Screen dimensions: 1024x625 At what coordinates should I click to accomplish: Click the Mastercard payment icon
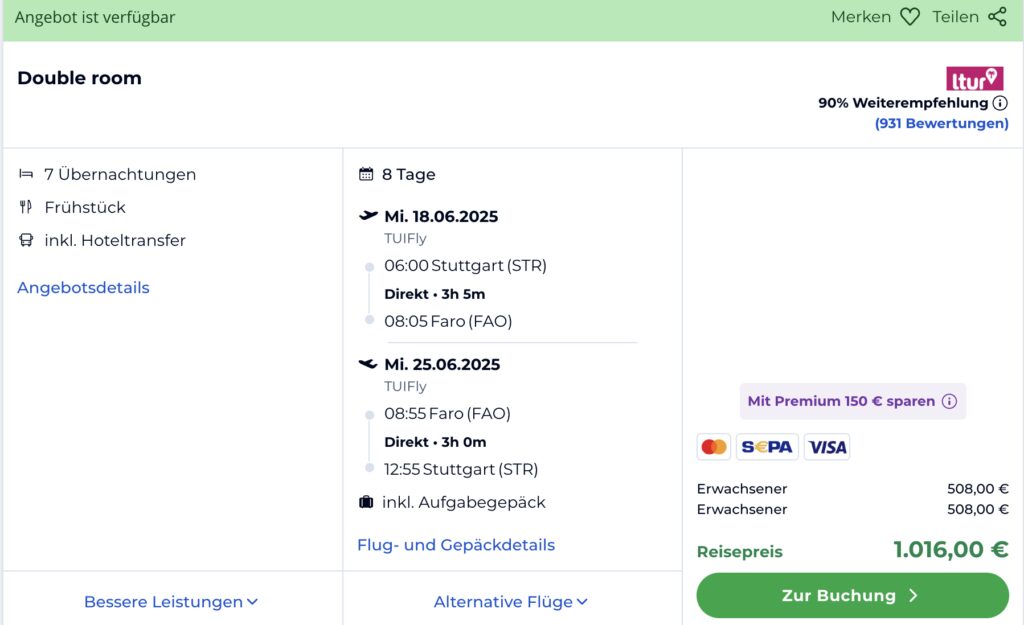[714, 447]
